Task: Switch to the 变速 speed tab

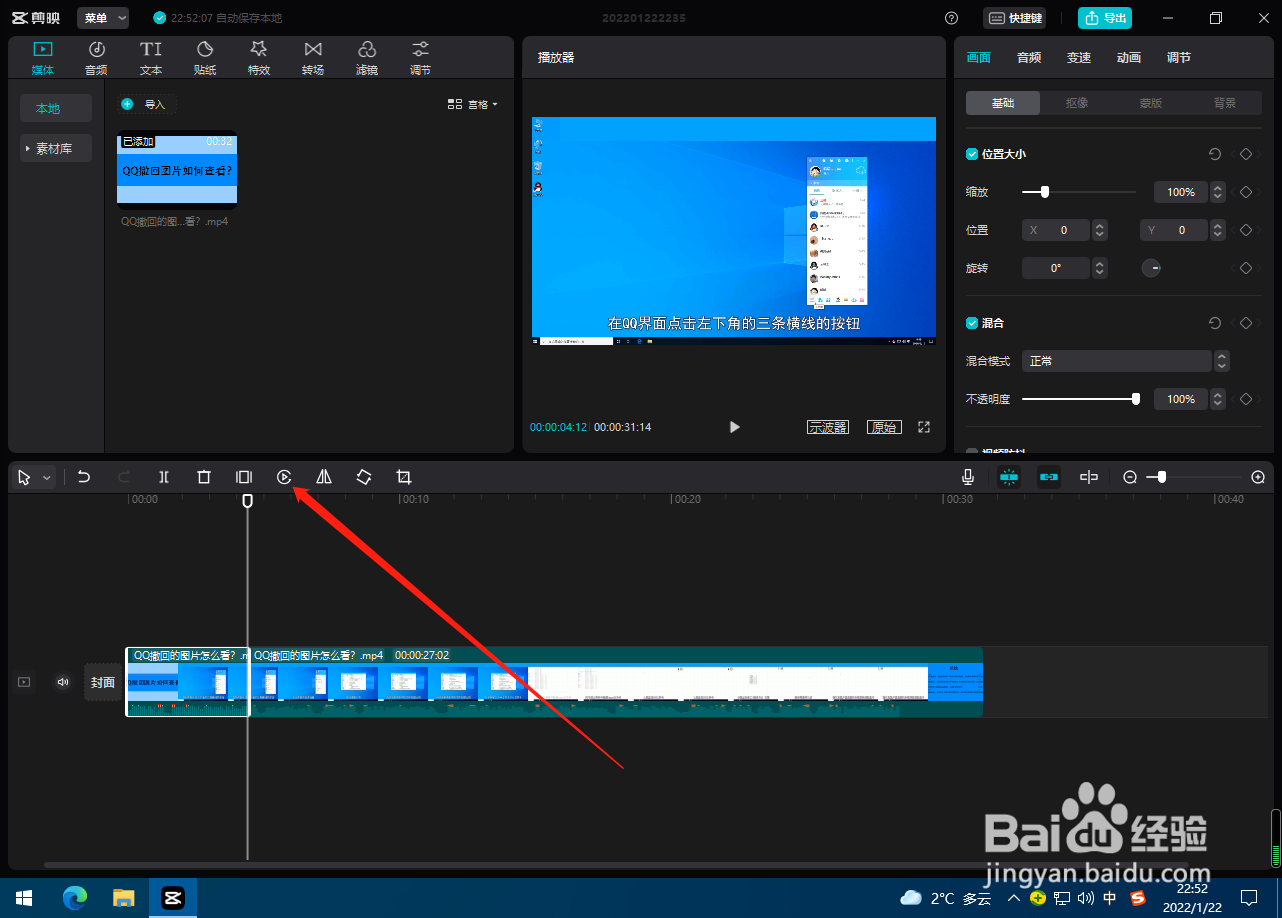Action: point(1079,58)
